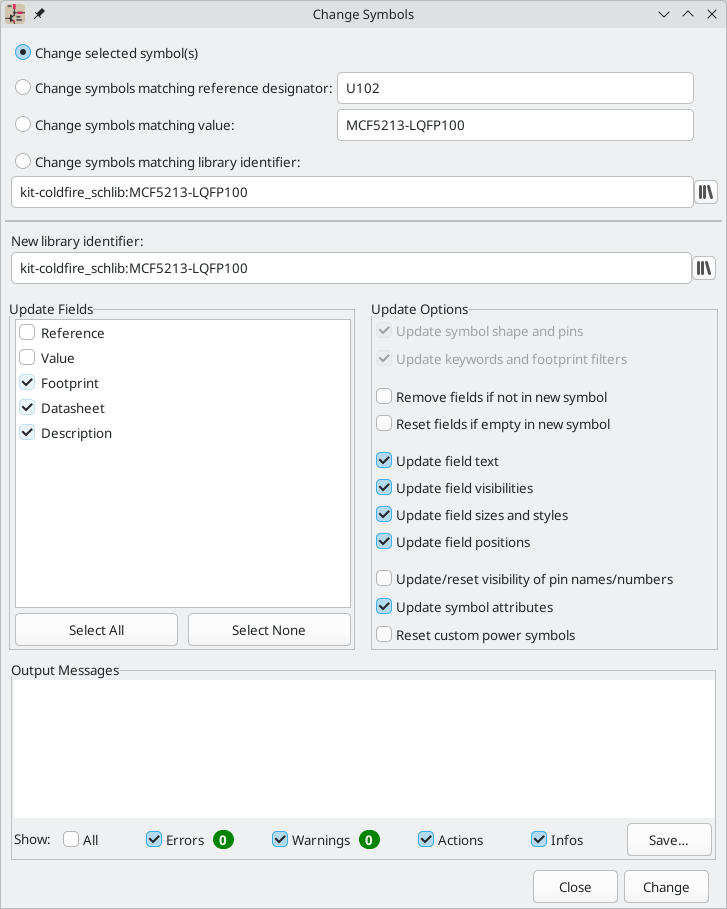Click the Save... button for output messages
Image resolution: width=727 pixels, height=909 pixels.
click(x=668, y=839)
